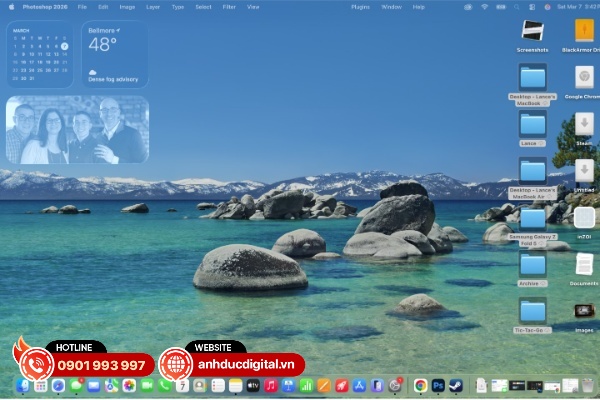Open the Apple menu
This screenshot has height=400, width=600.
11,7
